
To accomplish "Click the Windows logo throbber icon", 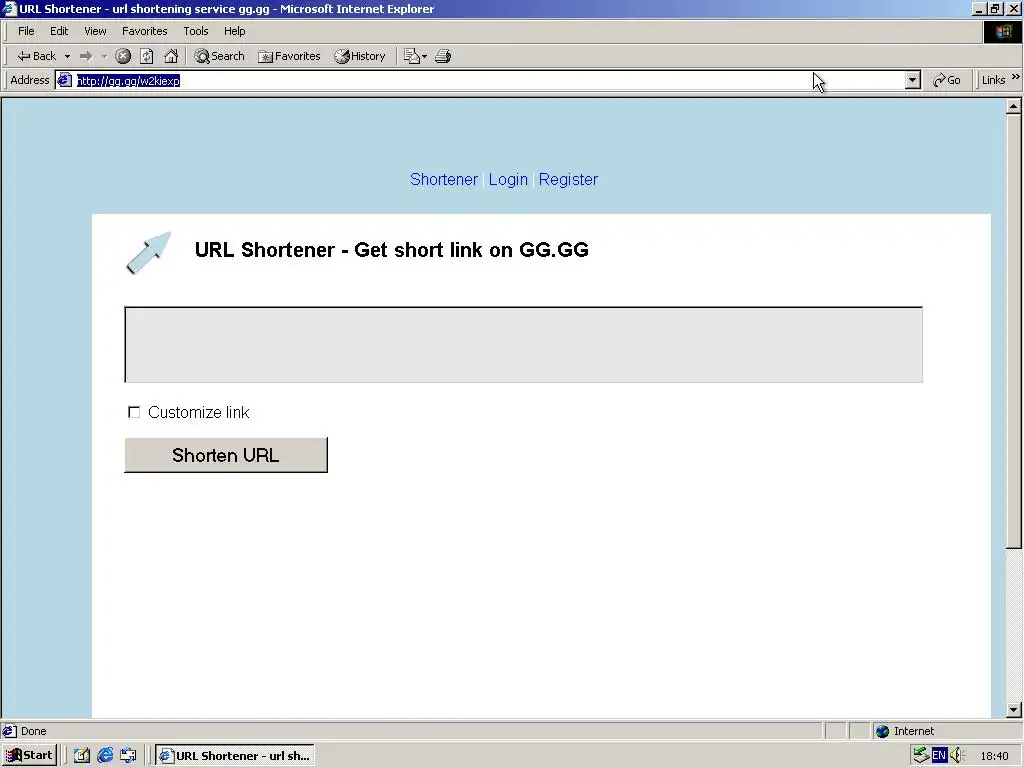I will click(x=1003, y=31).
